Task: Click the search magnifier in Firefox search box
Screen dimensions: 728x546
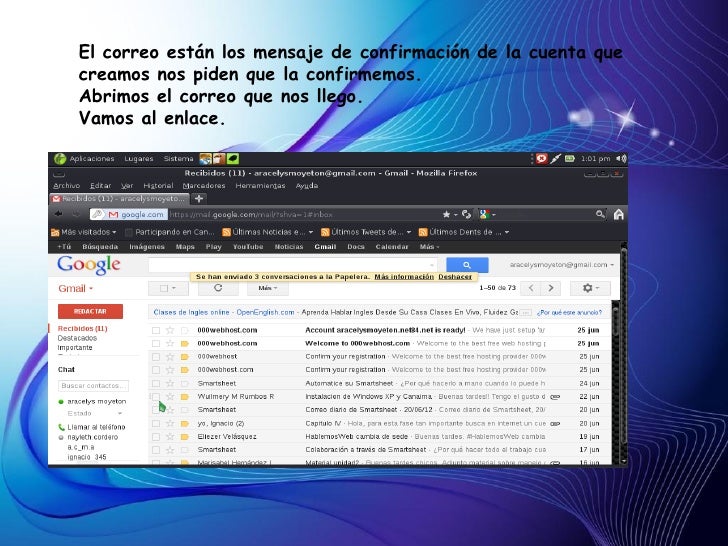Action: click(600, 214)
